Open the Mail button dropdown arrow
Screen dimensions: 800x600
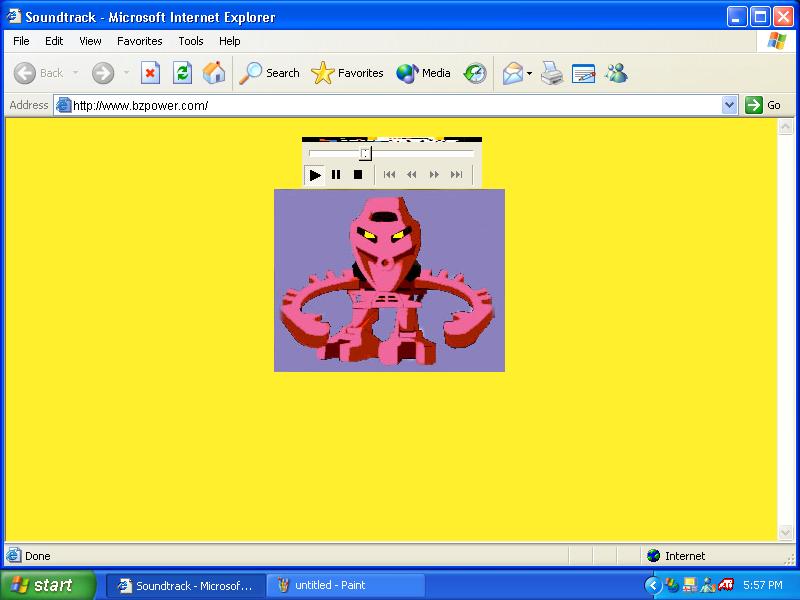pos(529,73)
